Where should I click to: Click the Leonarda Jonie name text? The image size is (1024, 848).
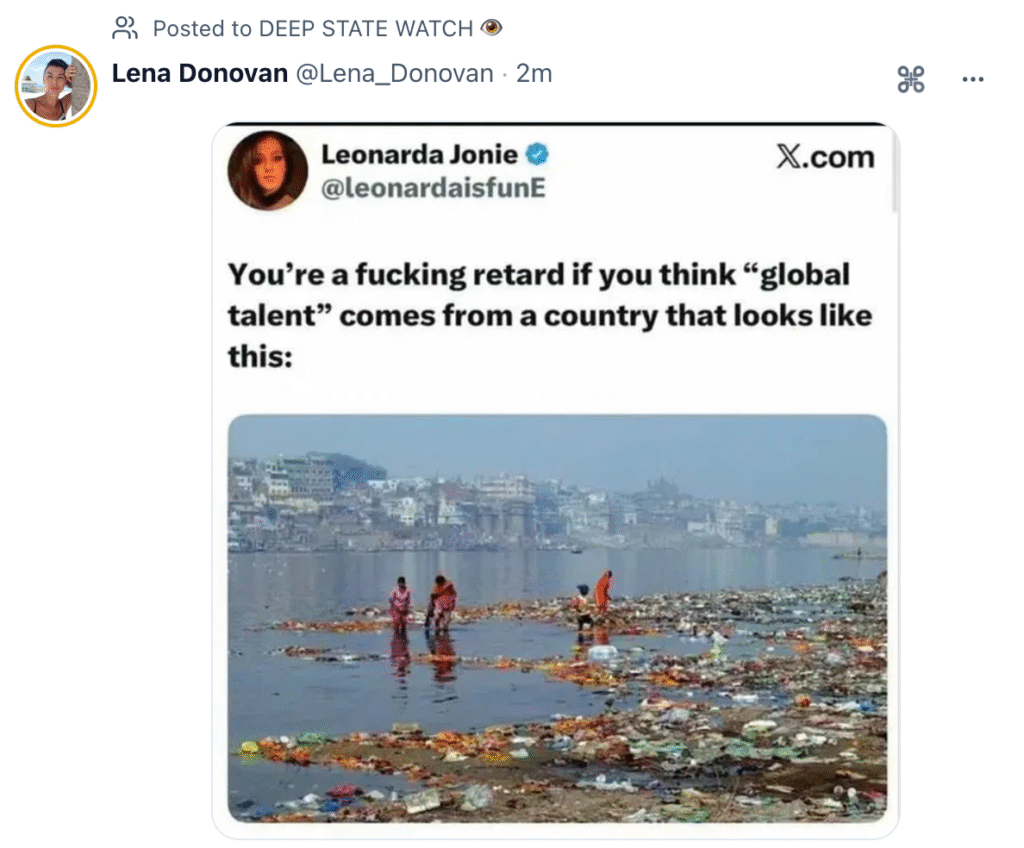point(419,154)
